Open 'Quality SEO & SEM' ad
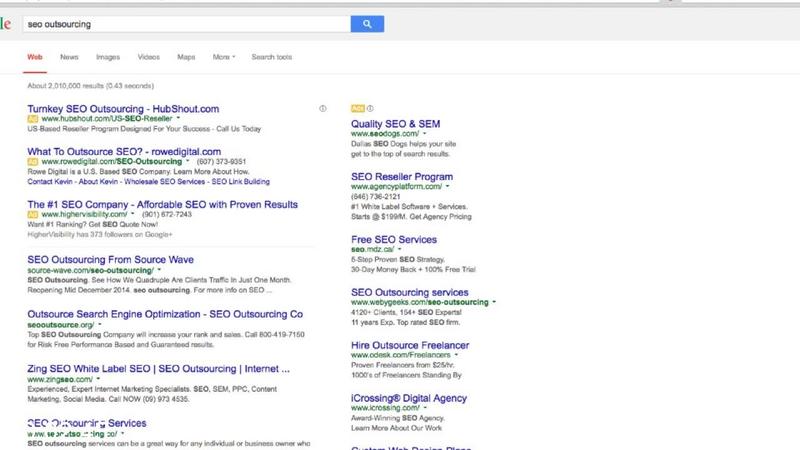This screenshot has width=800, height=450. click(395, 124)
